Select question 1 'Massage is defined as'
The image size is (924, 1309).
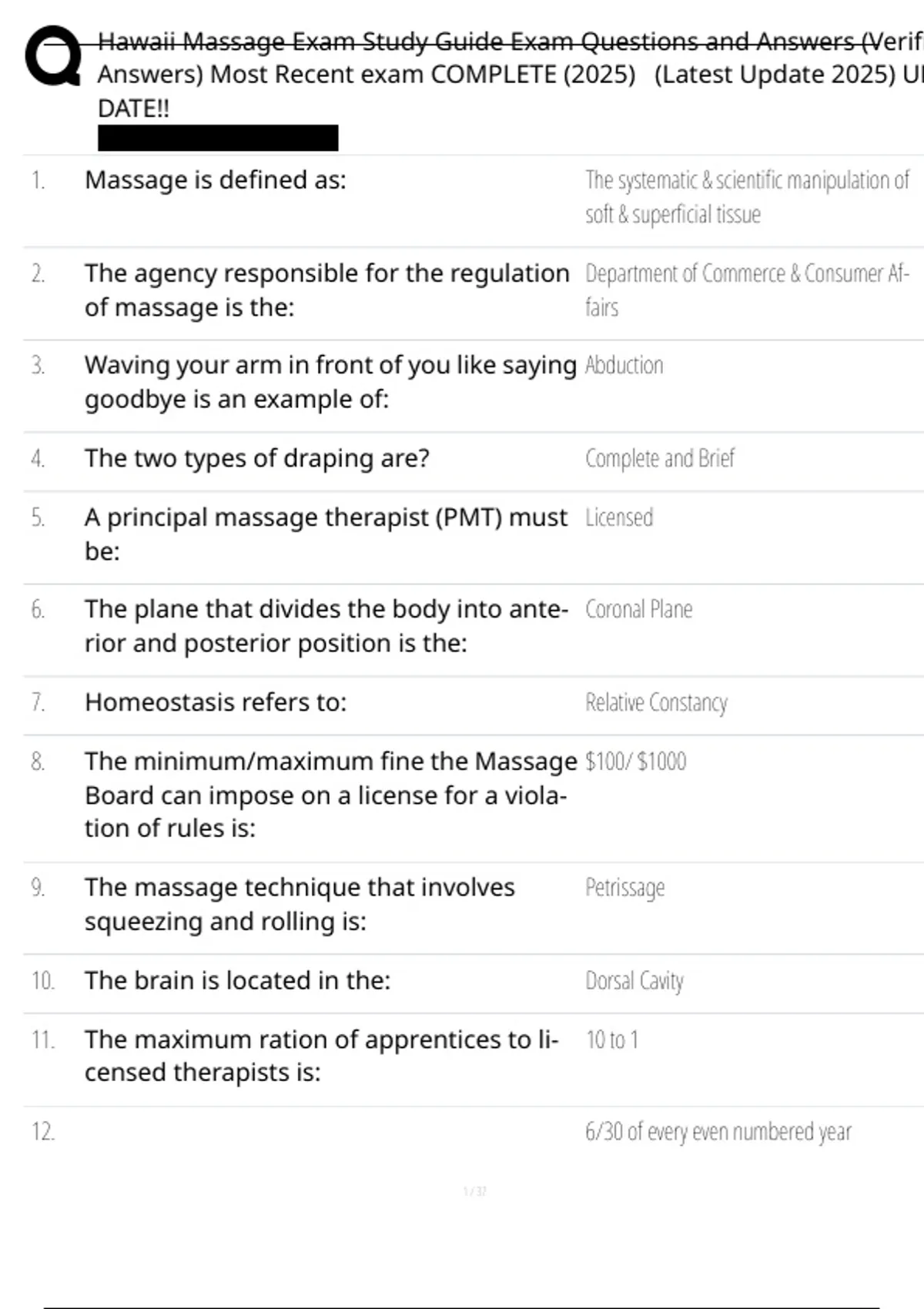(216, 180)
